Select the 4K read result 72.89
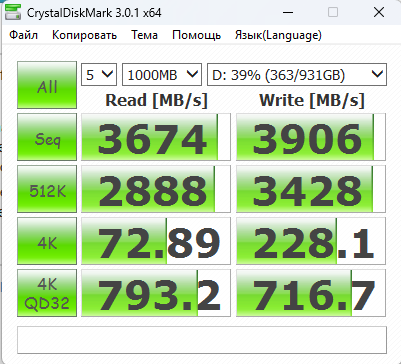 (x=156, y=241)
